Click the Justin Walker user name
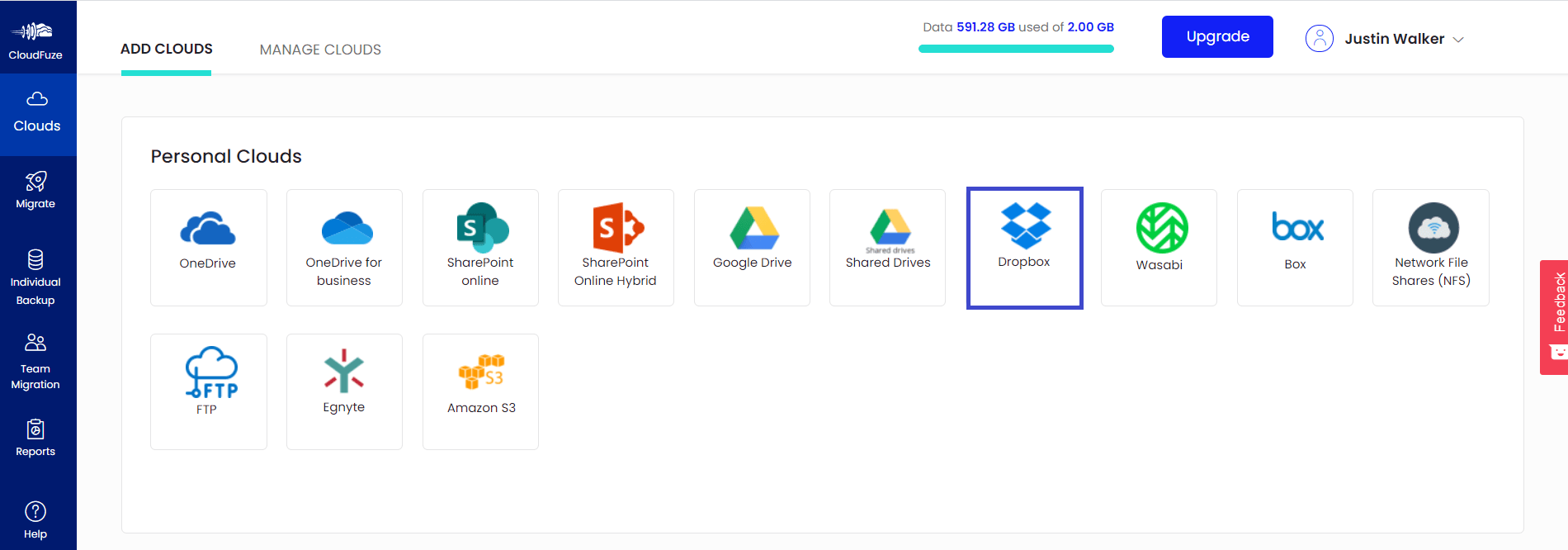 coord(1394,39)
